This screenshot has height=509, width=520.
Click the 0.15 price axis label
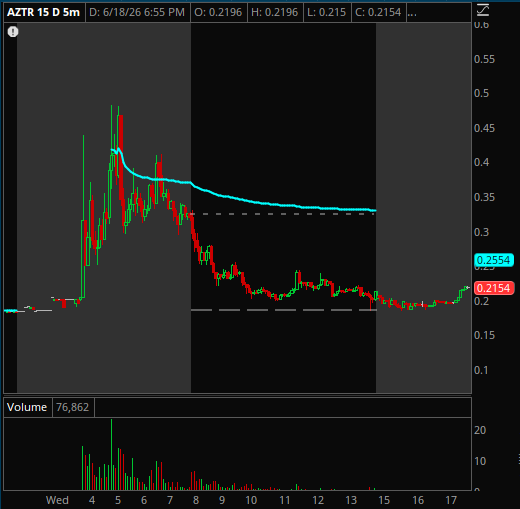coord(484,335)
